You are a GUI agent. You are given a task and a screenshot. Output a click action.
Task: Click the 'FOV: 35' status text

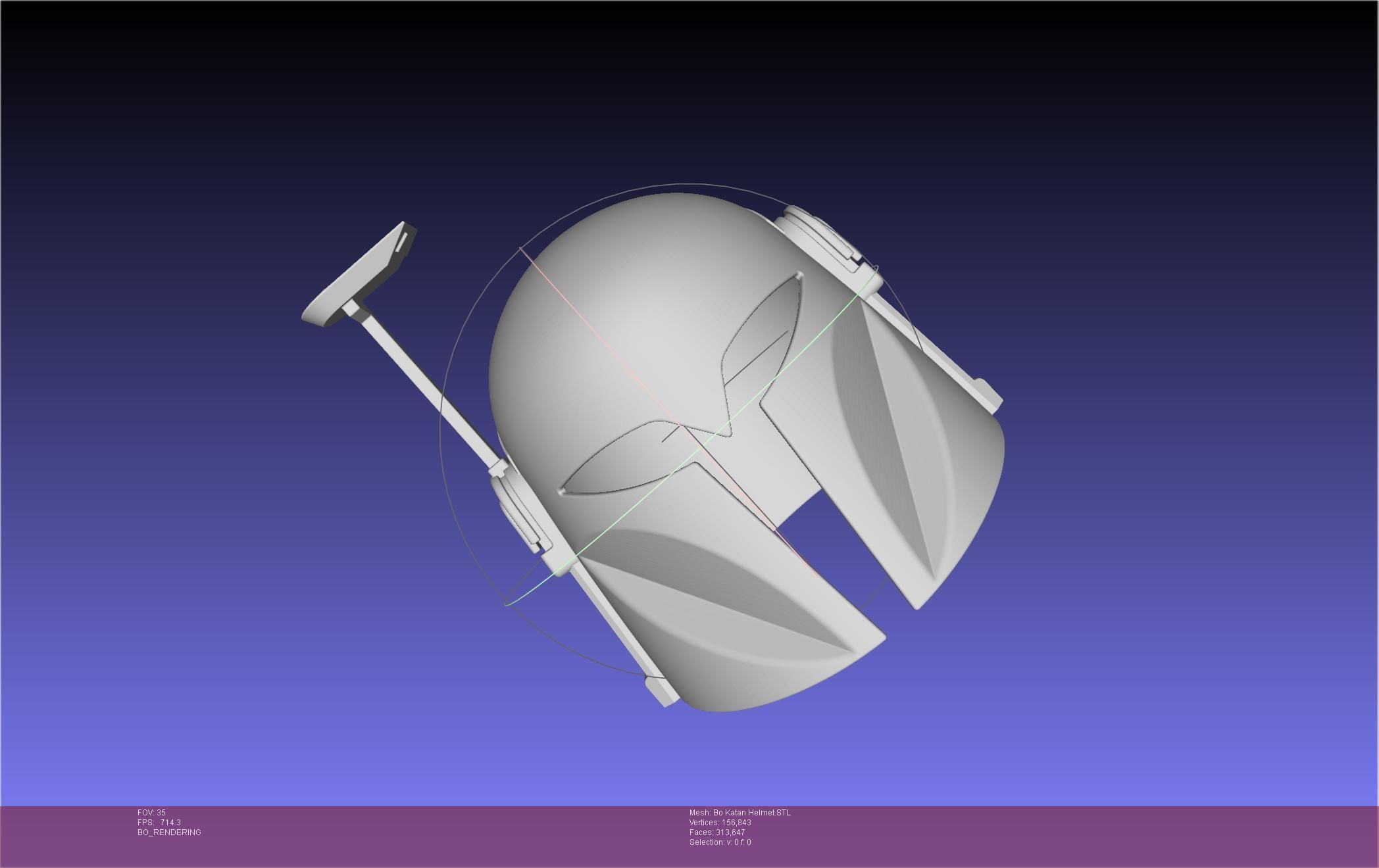[x=151, y=813]
